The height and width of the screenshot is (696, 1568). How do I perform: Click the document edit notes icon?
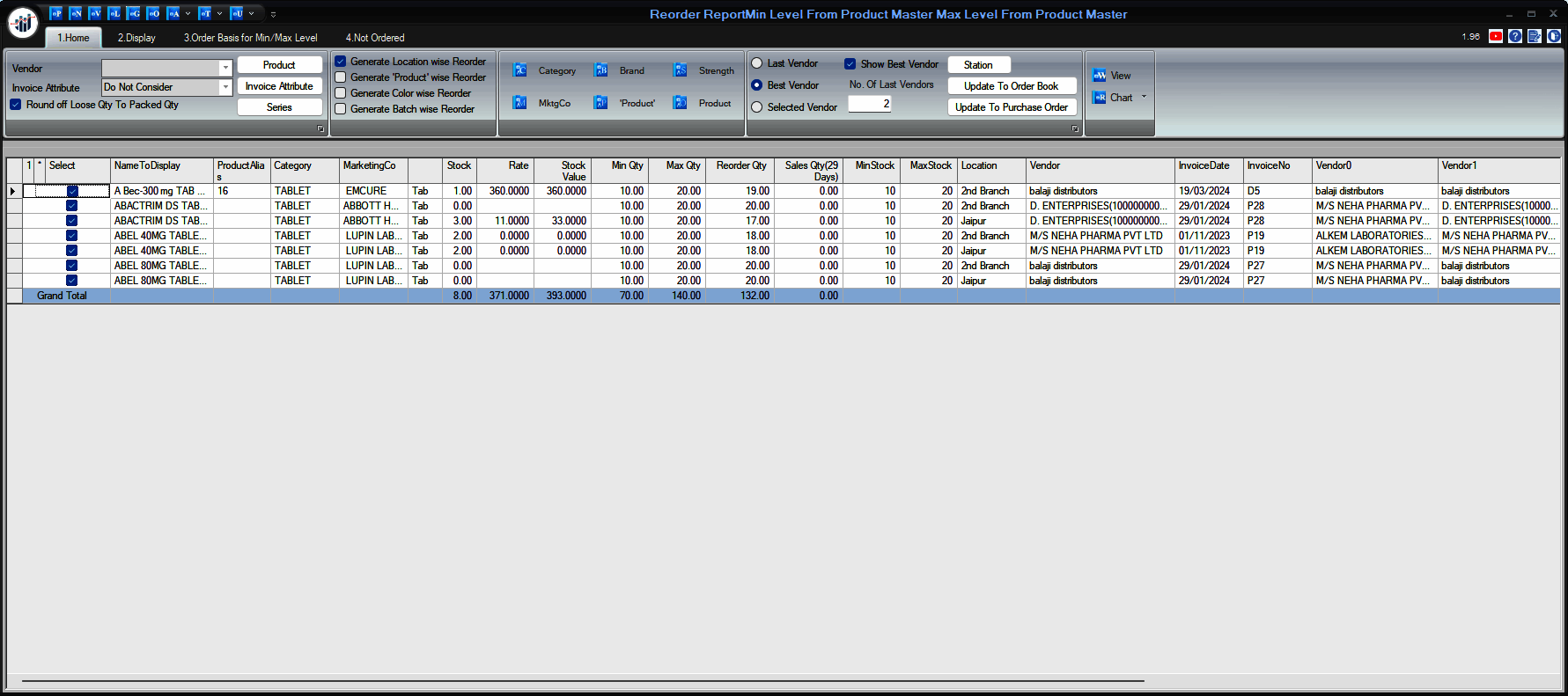[x=1535, y=36]
